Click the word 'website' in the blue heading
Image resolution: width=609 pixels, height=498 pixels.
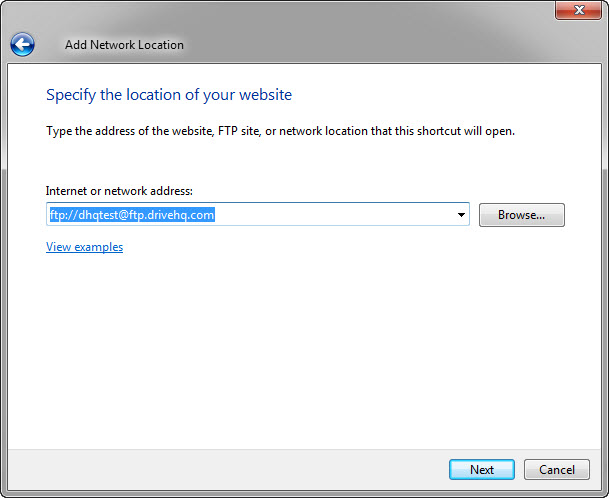pyautogui.click(x=266, y=95)
